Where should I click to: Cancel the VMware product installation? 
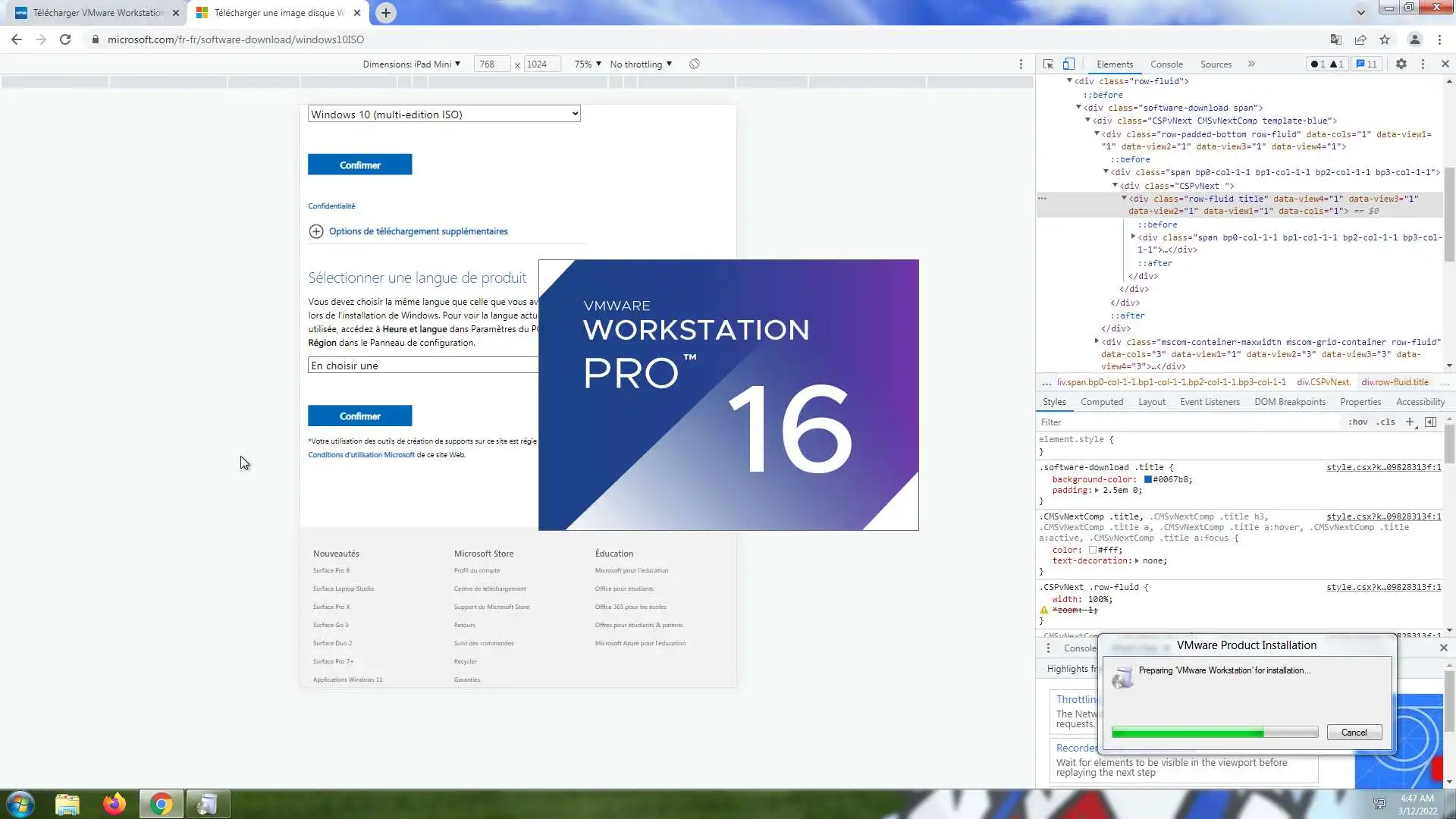point(1354,733)
